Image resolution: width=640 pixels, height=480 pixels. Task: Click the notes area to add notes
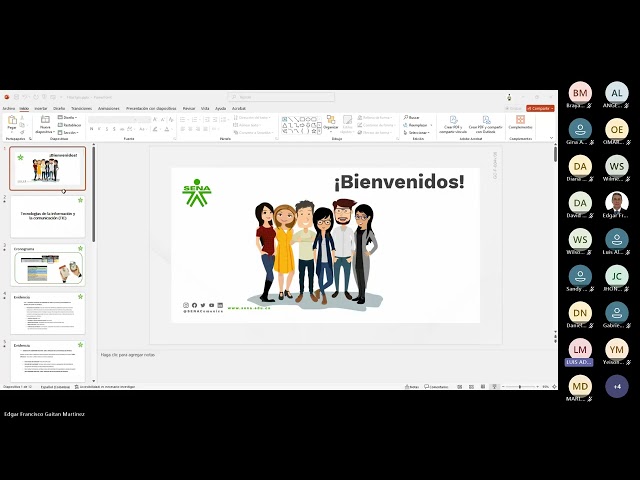coord(327,365)
